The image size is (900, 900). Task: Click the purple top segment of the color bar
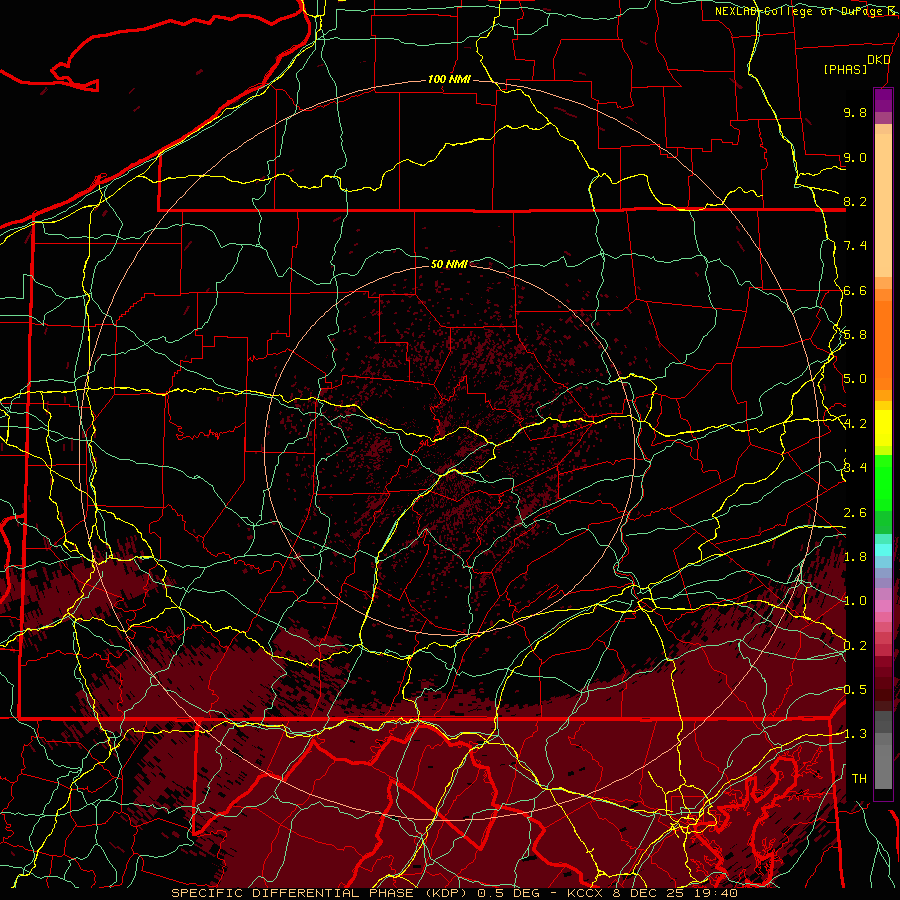883,100
